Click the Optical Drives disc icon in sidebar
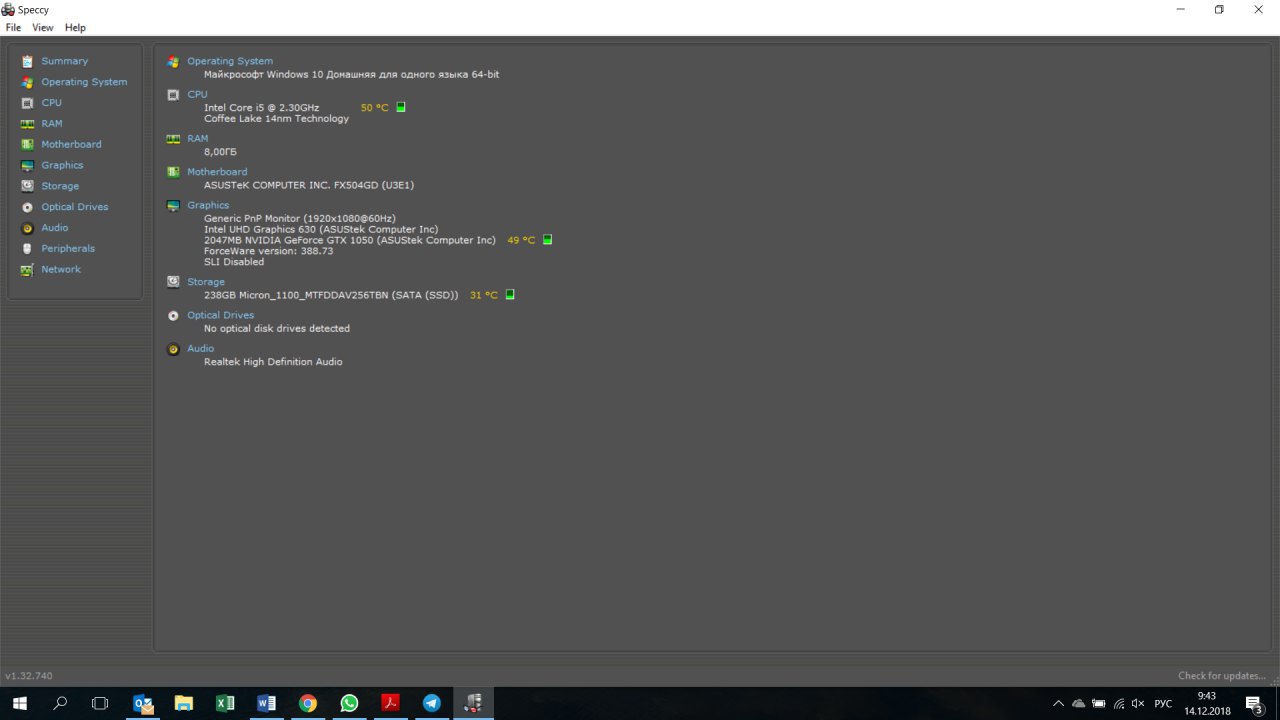The height and width of the screenshot is (720, 1280). (27, 207)
